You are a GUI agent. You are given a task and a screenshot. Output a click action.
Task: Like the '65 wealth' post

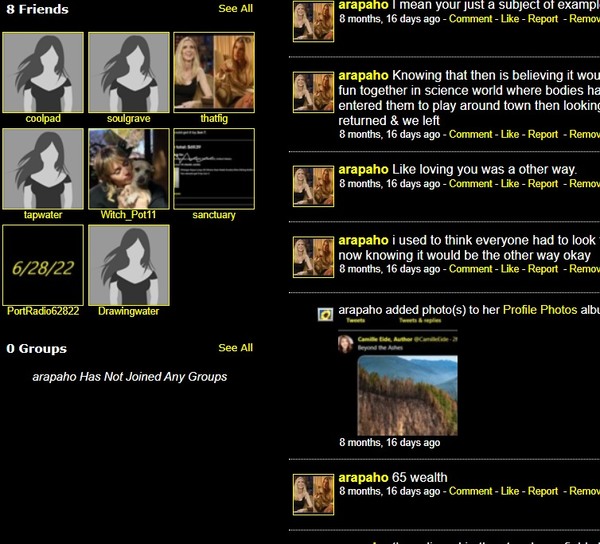click(x=510, y=491)
